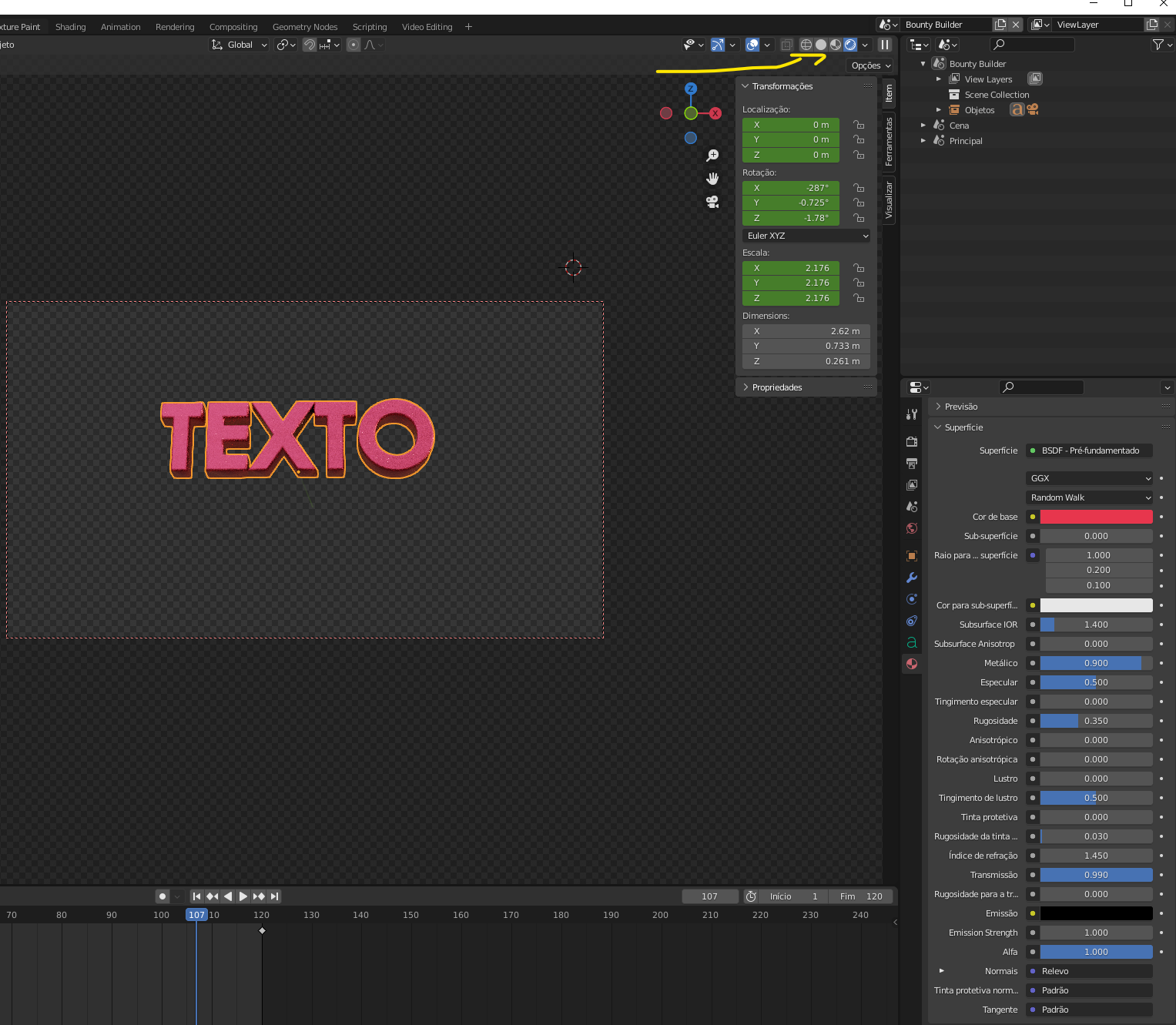This screenshot has width=1176, height=1025.
Task: Open the Physics properties tab icon
Action: (912, 599)
